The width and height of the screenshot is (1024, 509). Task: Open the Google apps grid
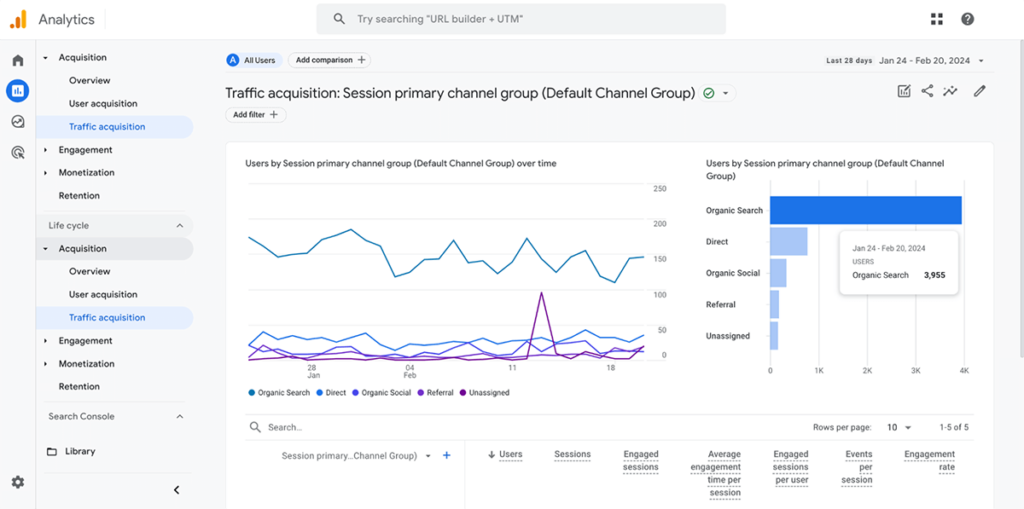(937, 19)
